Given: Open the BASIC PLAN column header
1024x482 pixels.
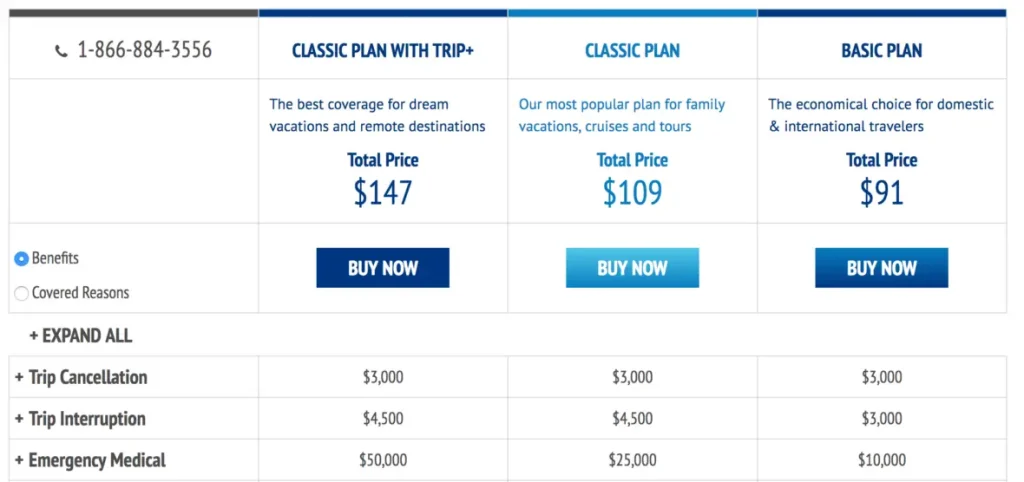Looking at the screenshot, I should click(x=881, y=50).
